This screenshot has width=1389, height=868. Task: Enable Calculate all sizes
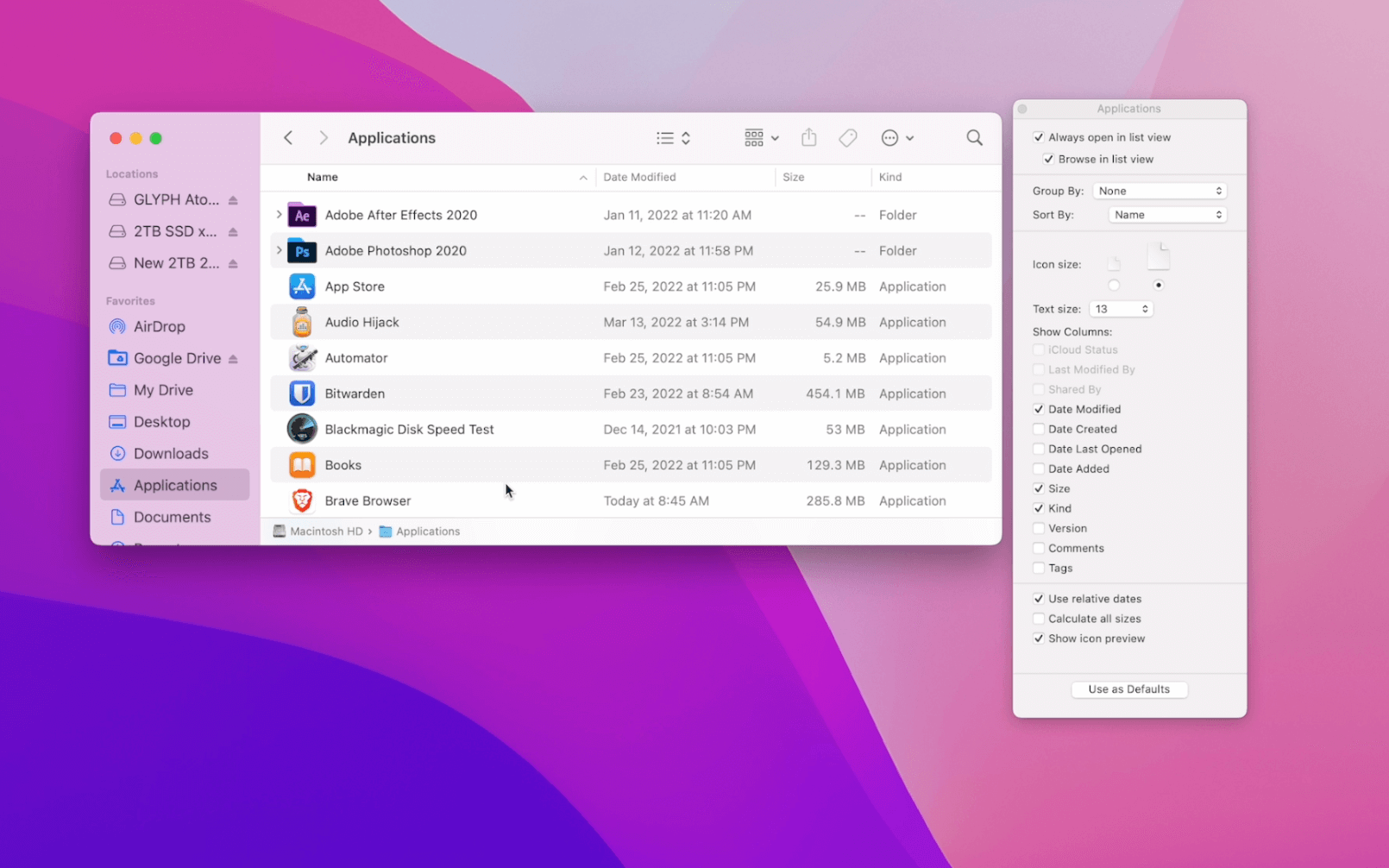pos(1039,619)
